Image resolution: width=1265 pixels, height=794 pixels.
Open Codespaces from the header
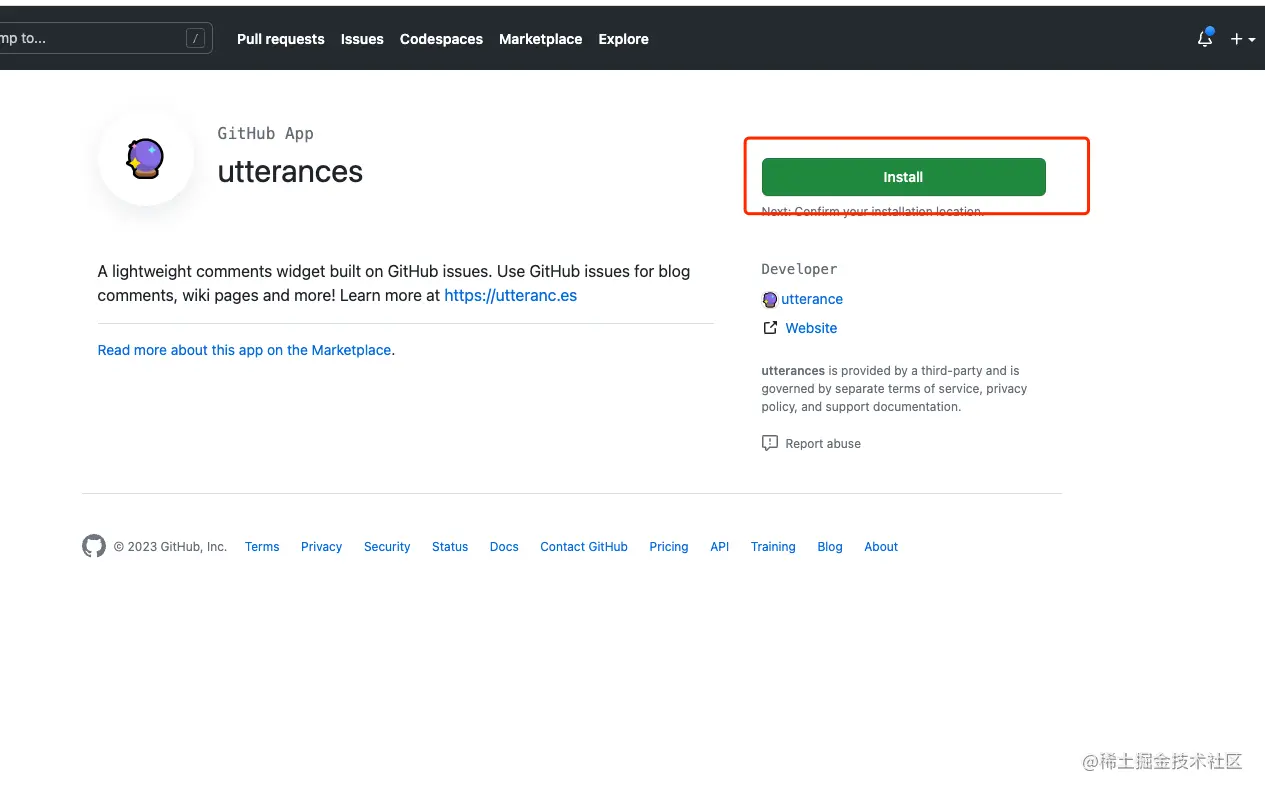point(441,39)
